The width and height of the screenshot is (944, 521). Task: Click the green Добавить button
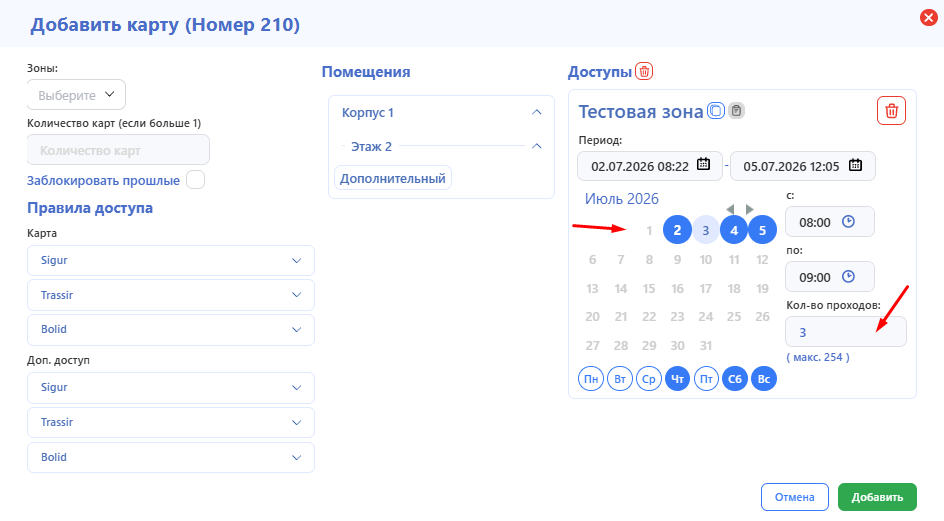877,497
